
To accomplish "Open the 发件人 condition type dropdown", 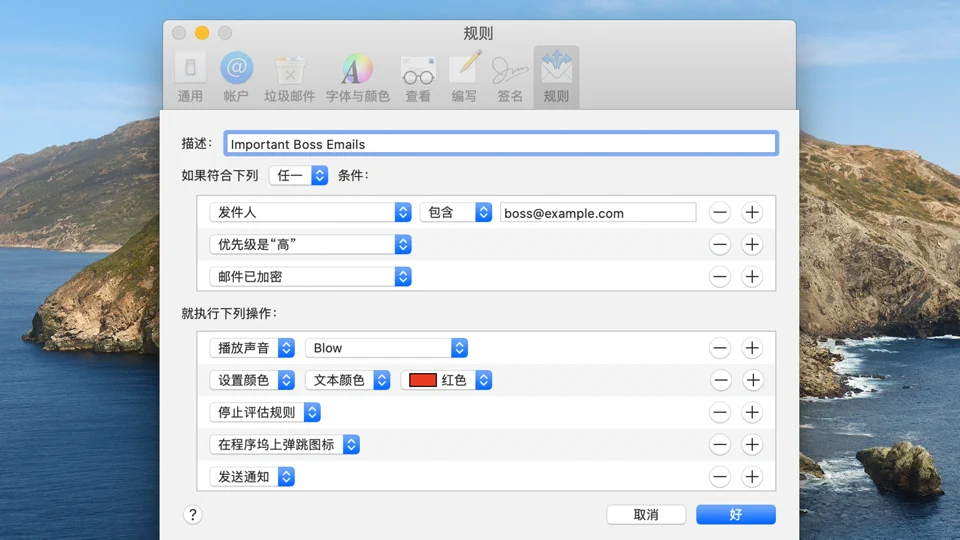I will click(310, 212).
